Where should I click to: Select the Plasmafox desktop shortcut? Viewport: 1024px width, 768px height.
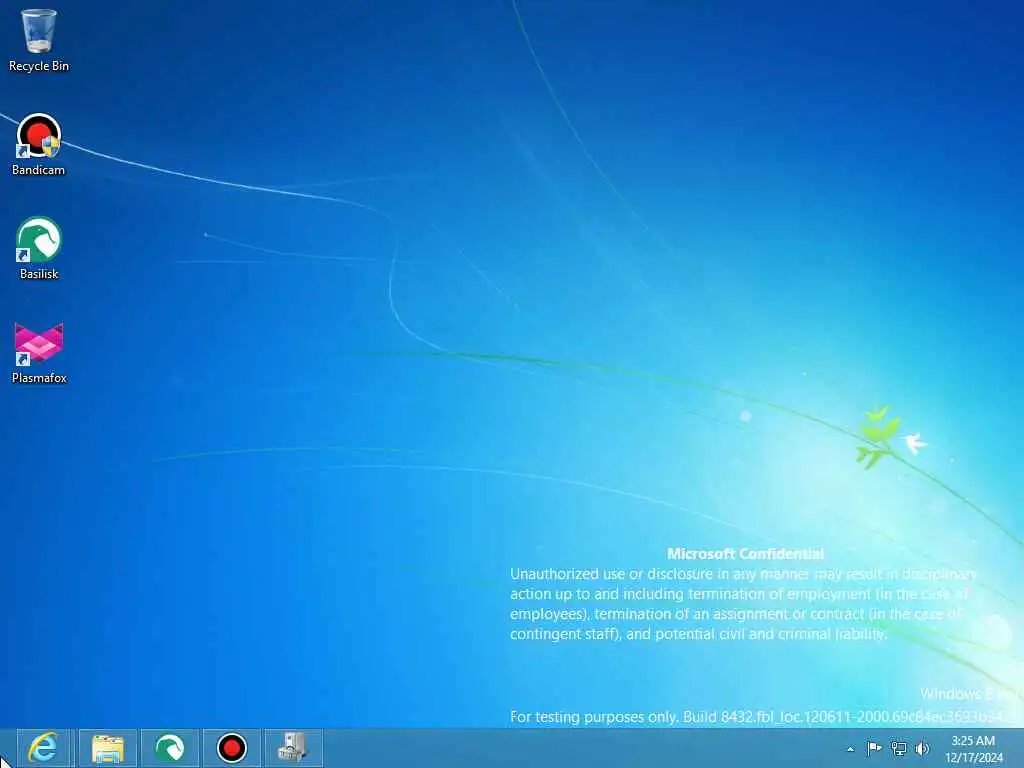pos(39,353)
